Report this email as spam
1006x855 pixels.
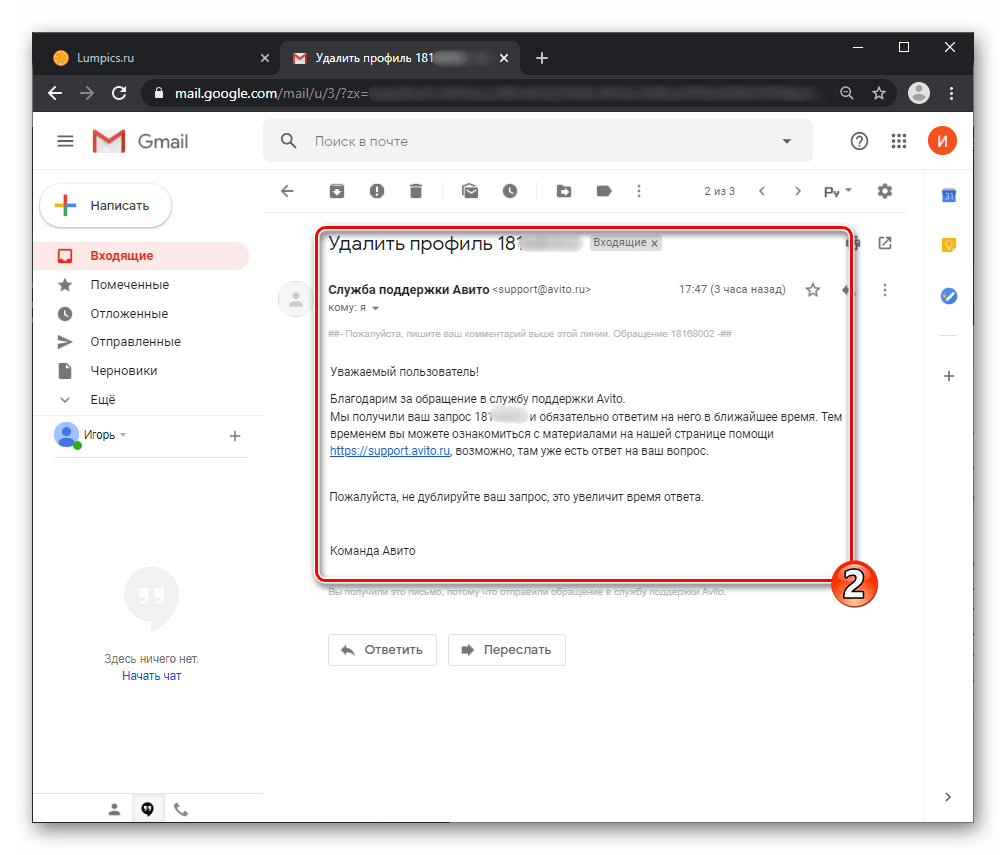[x=377, y=191]
